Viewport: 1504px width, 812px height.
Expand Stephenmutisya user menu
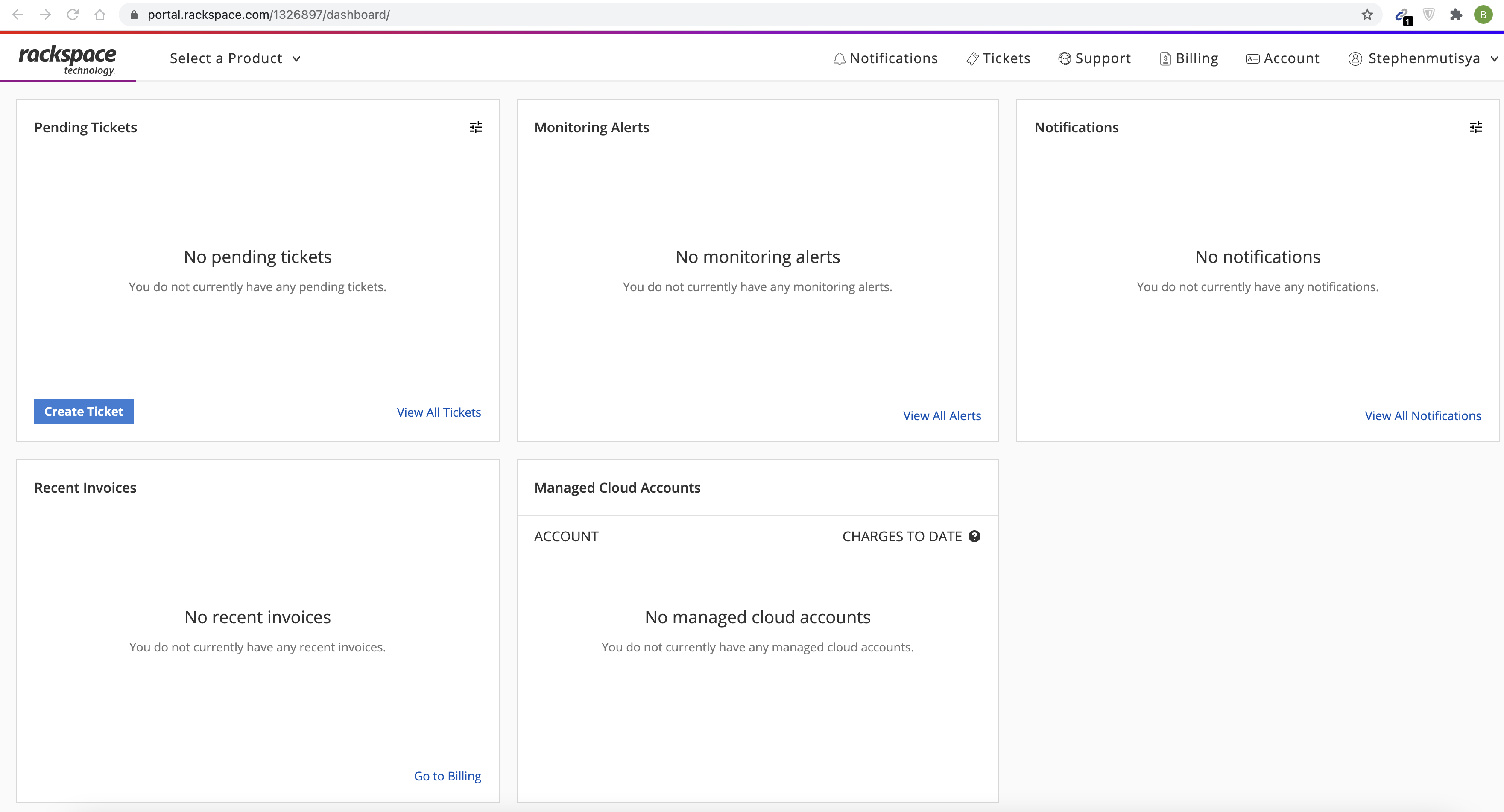pyautogui.click(x=1423, y=58)
